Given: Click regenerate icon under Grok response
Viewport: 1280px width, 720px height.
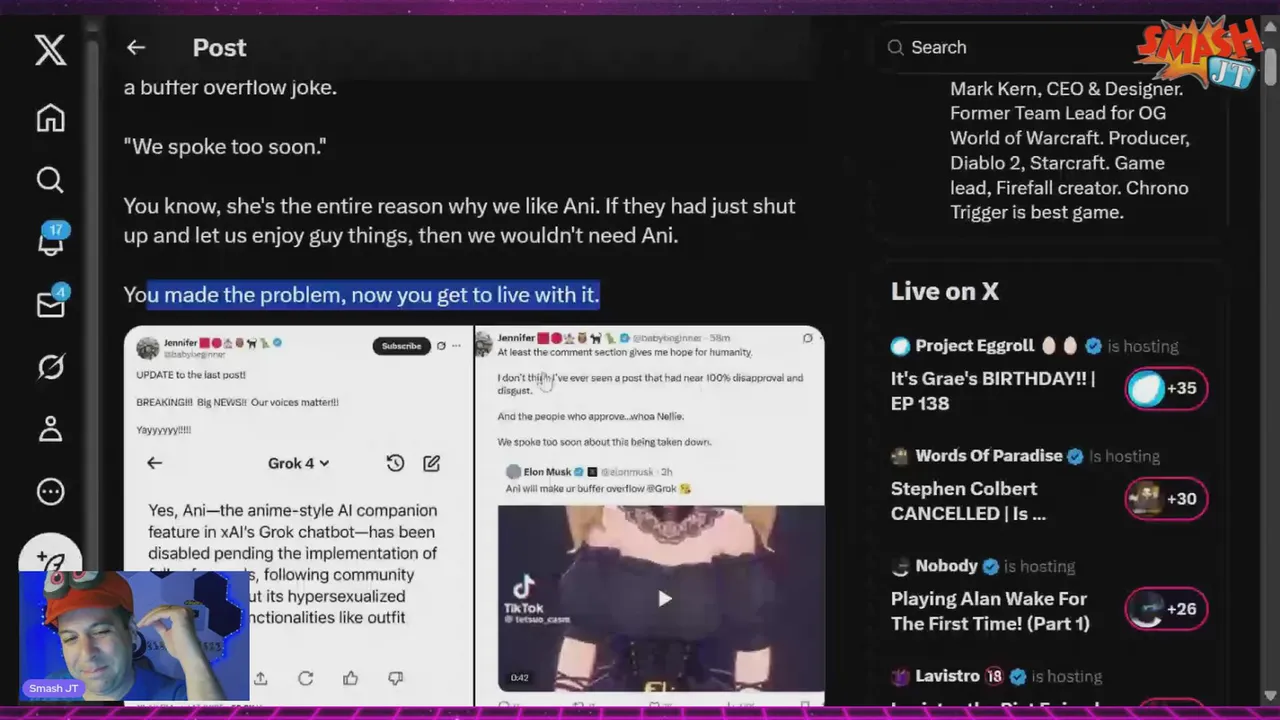Looking at the screenshot, I should click(x=305, y=678).
